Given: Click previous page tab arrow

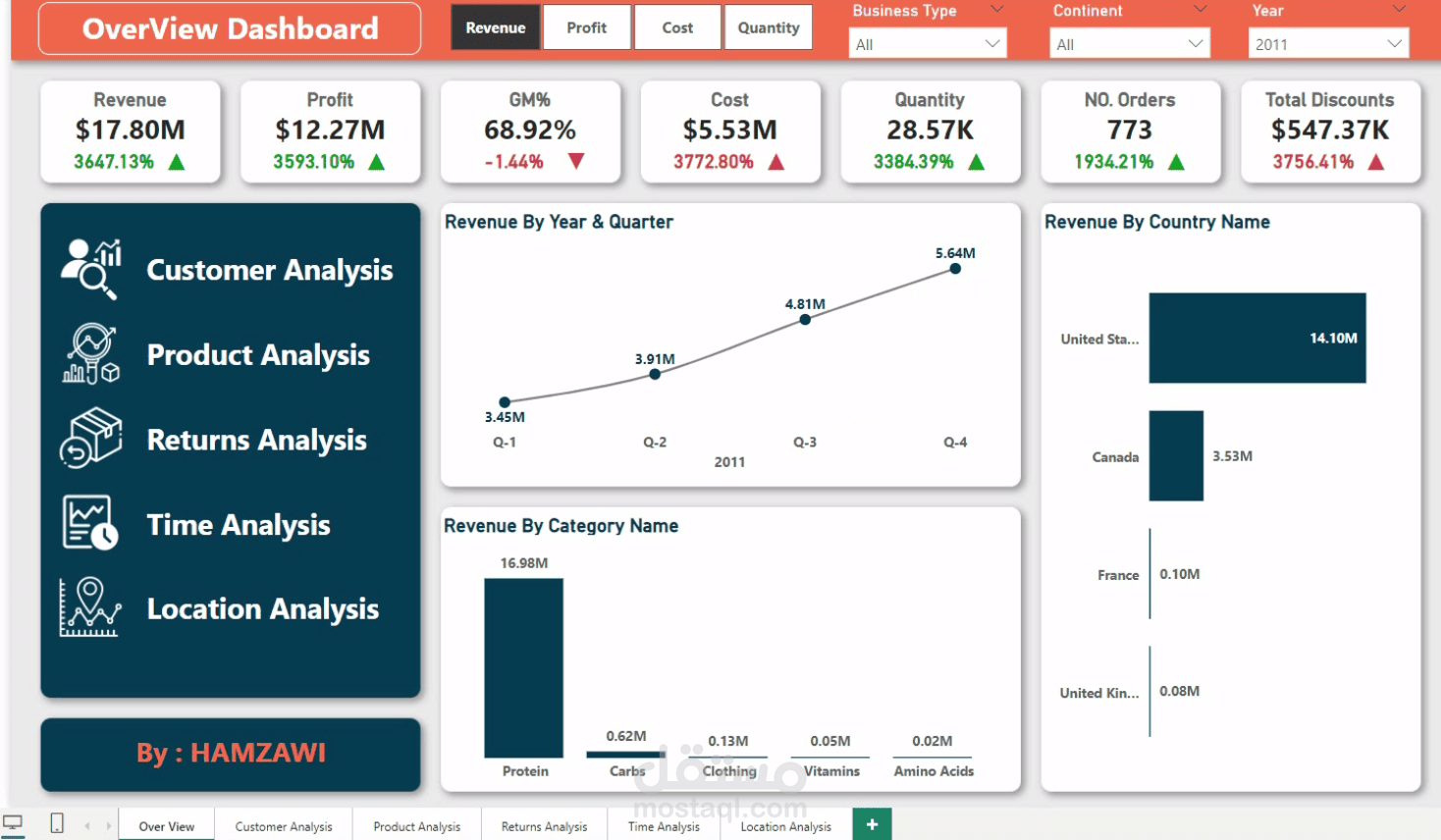Looking at the screenshot, I should [87, 826].
